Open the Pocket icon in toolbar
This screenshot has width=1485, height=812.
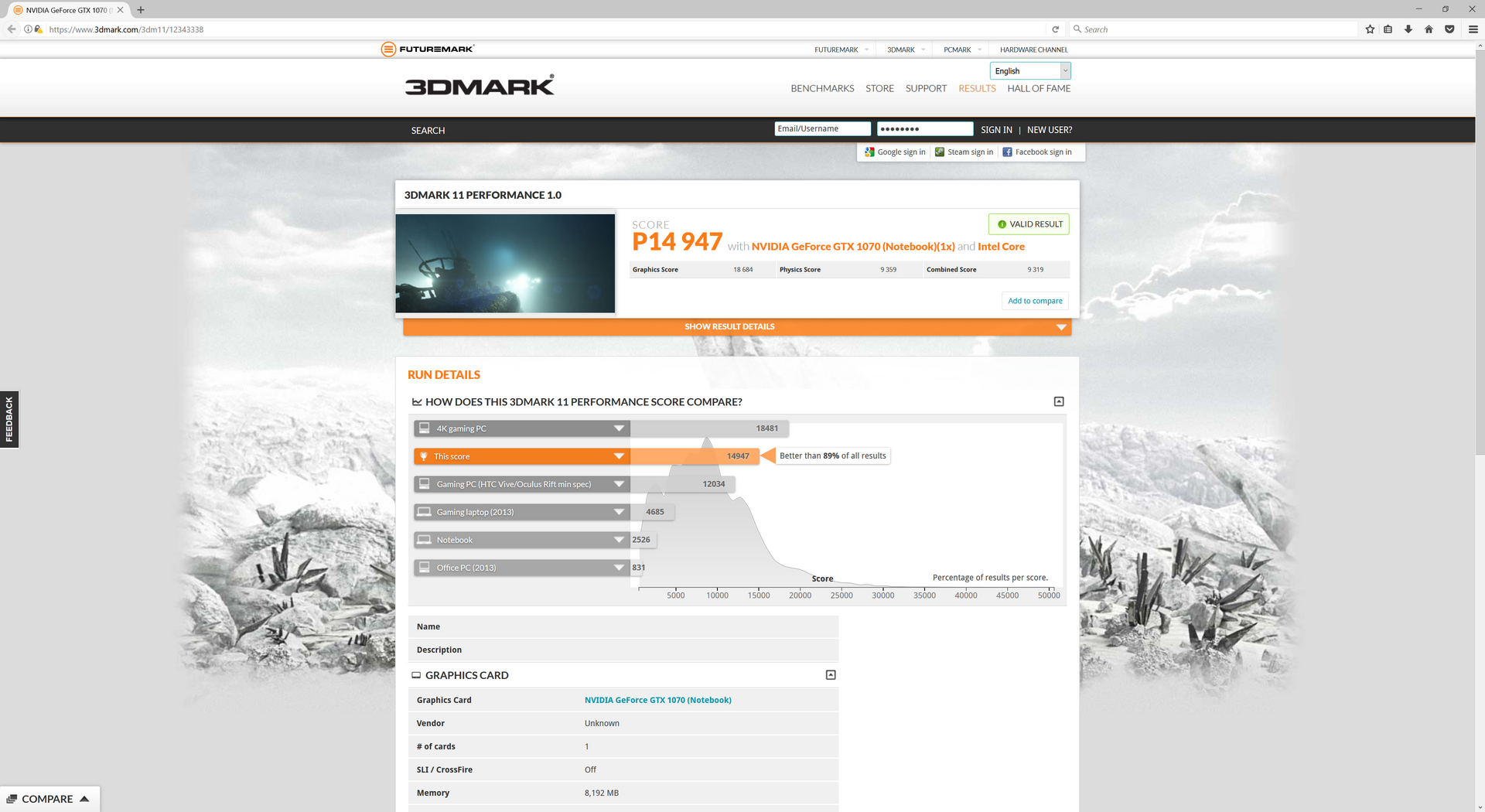(1449, 29)
